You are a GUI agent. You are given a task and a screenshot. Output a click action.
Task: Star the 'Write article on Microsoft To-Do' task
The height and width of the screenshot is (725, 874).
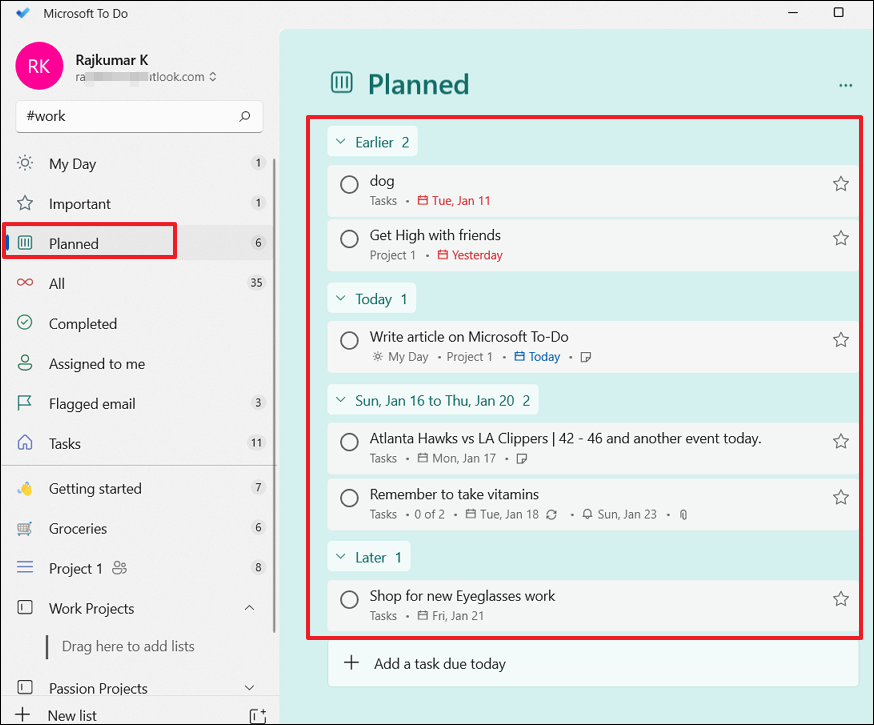(x=841, y=340)
